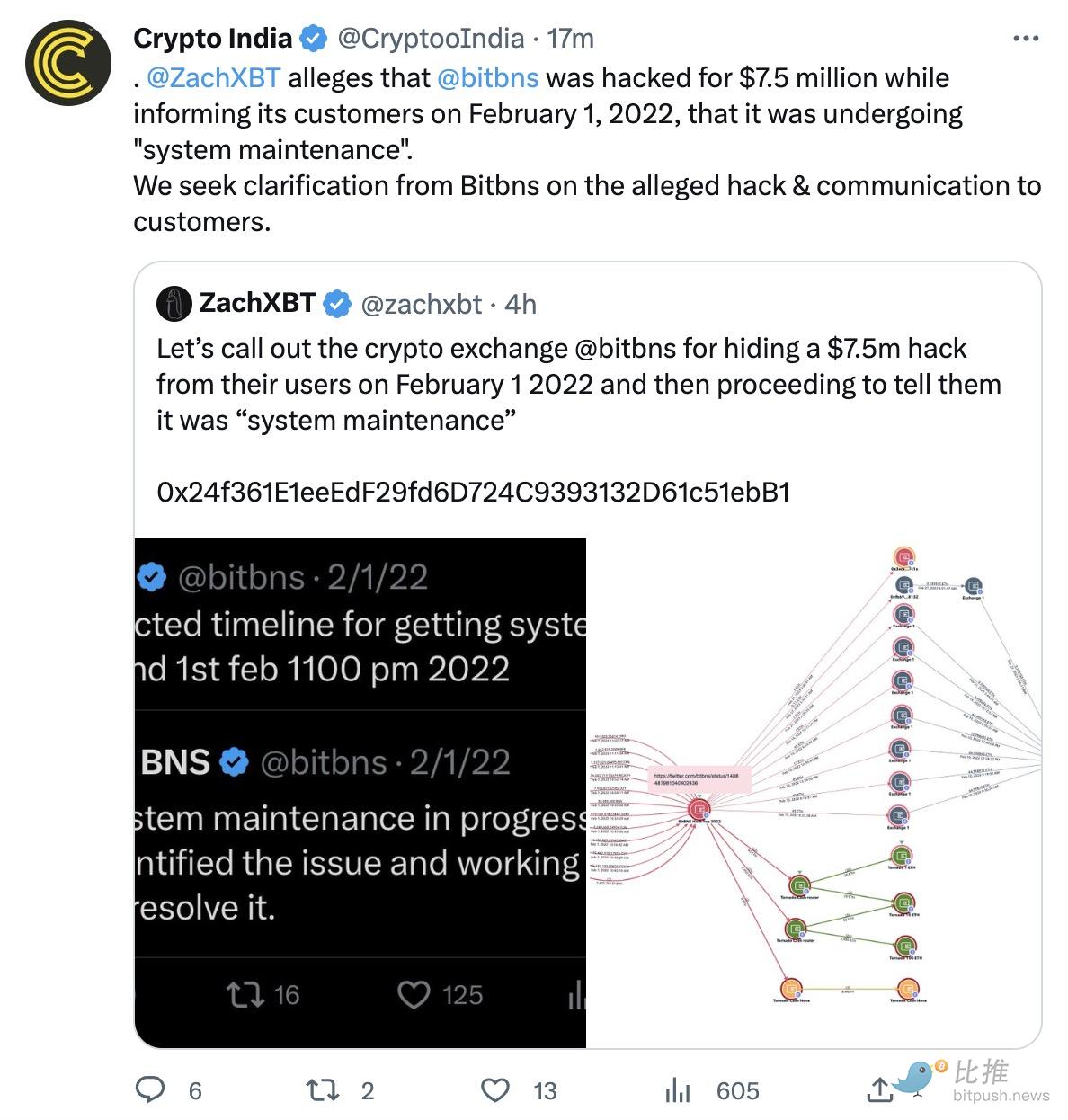Click ZachXBT's blue verified badge
The height and width of the screenshot is (1120, 1068).
click(336, 304)
